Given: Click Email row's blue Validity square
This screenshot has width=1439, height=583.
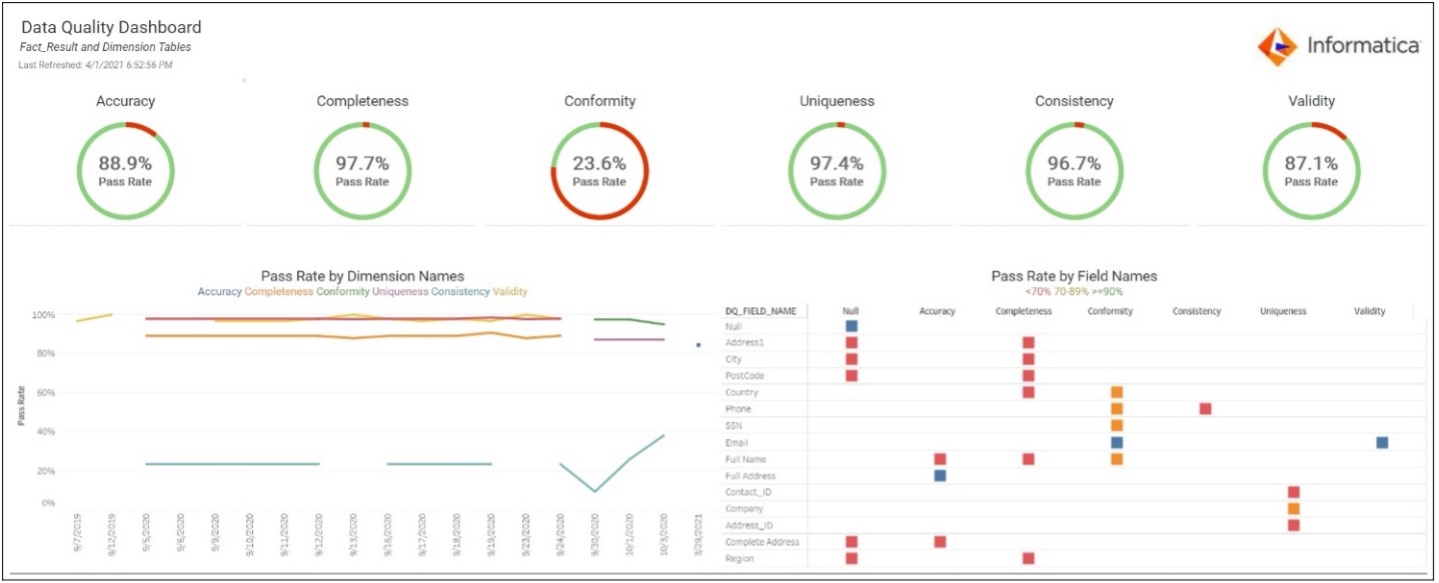Looking at the screenshot, I should tap(1381, 442).
